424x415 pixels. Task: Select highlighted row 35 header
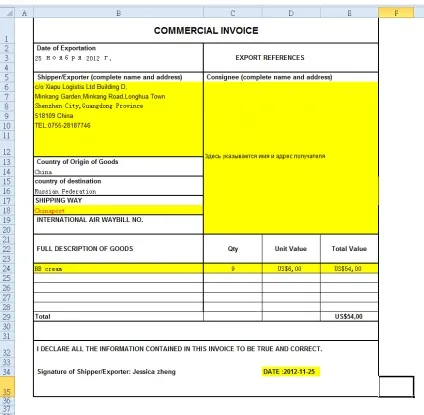(7, 387)
